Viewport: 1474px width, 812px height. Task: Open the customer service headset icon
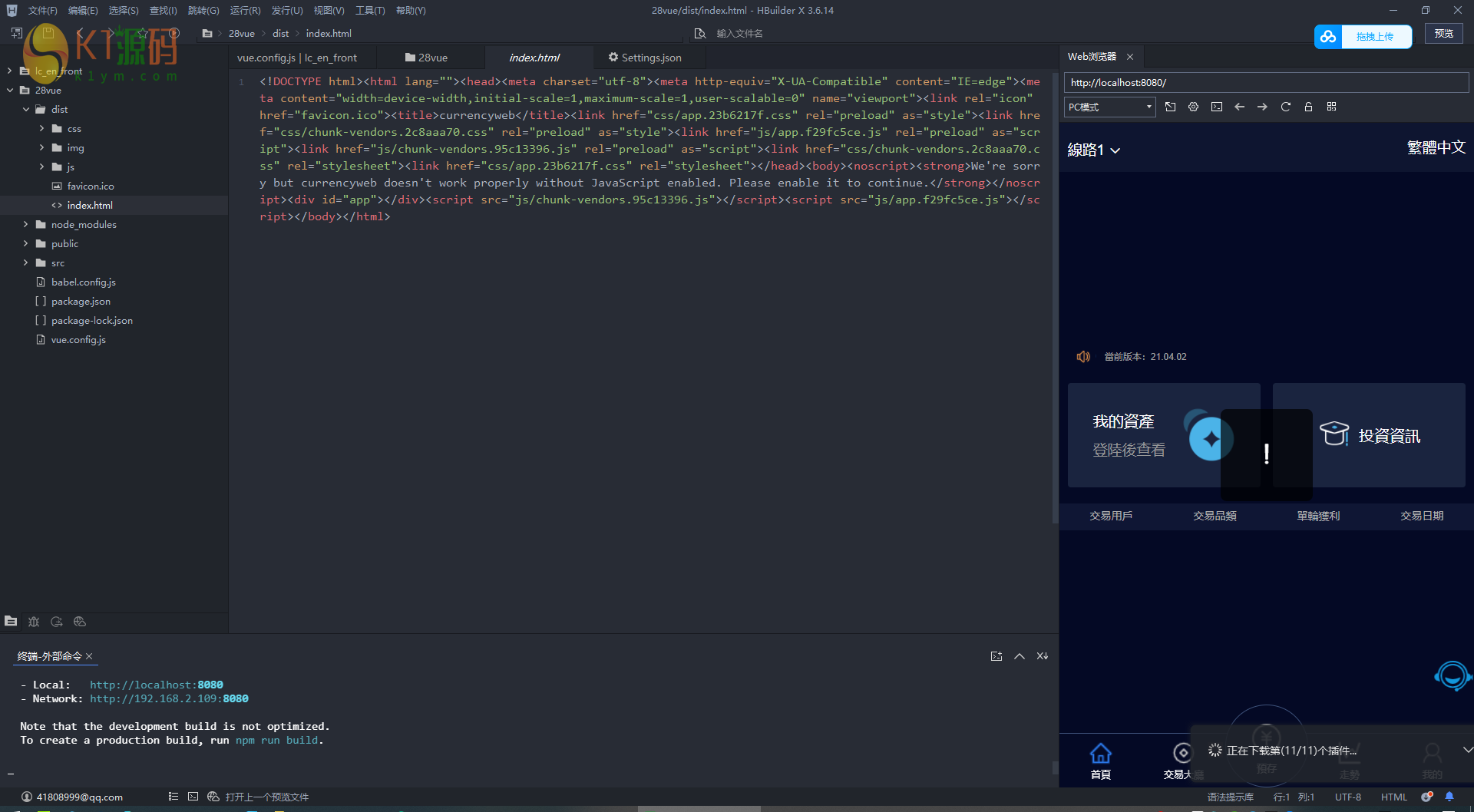pos(1452,676)
